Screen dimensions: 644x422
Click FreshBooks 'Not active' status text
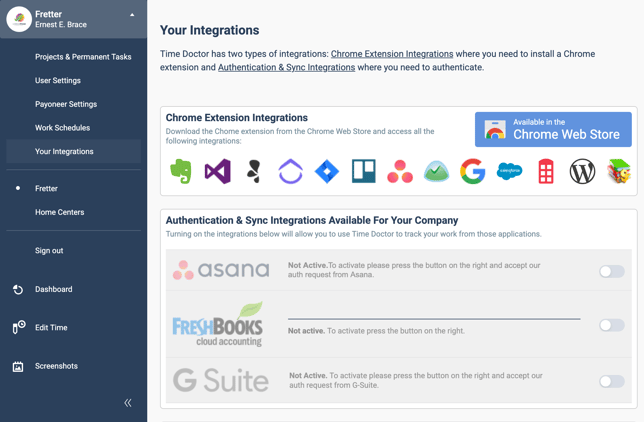click(x=376, y=331)
